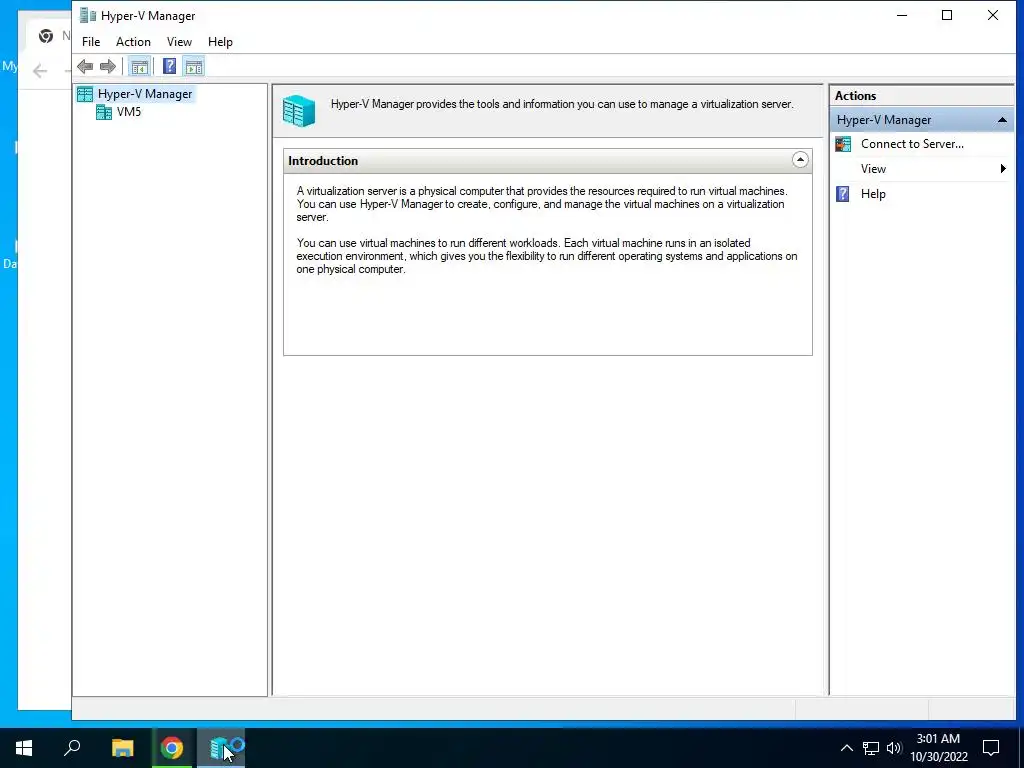Show hidden system tray icons
The image size is (1024, 768).
tap(846, 748)
